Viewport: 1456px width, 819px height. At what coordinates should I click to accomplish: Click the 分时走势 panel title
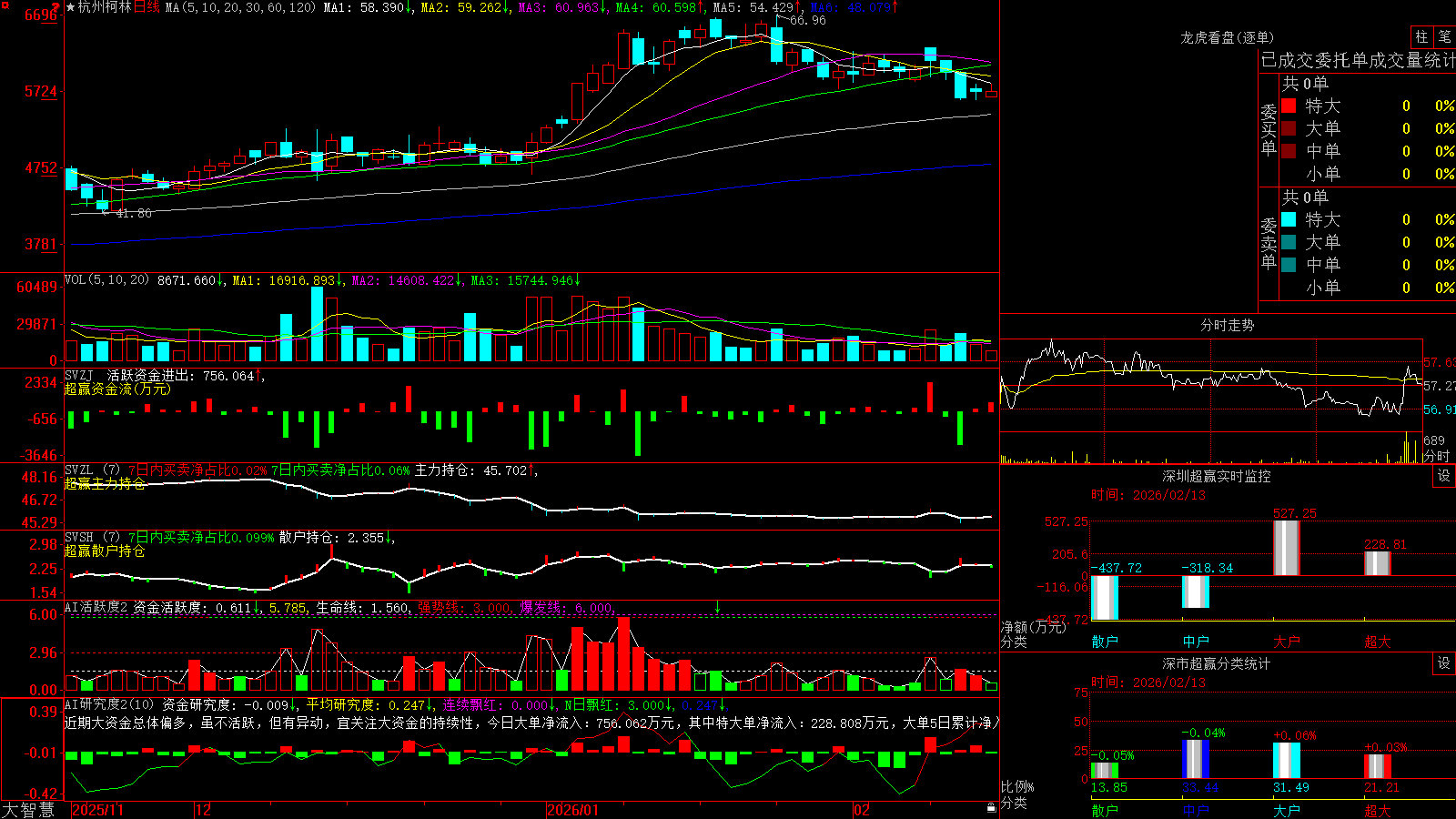(1227, 325)
